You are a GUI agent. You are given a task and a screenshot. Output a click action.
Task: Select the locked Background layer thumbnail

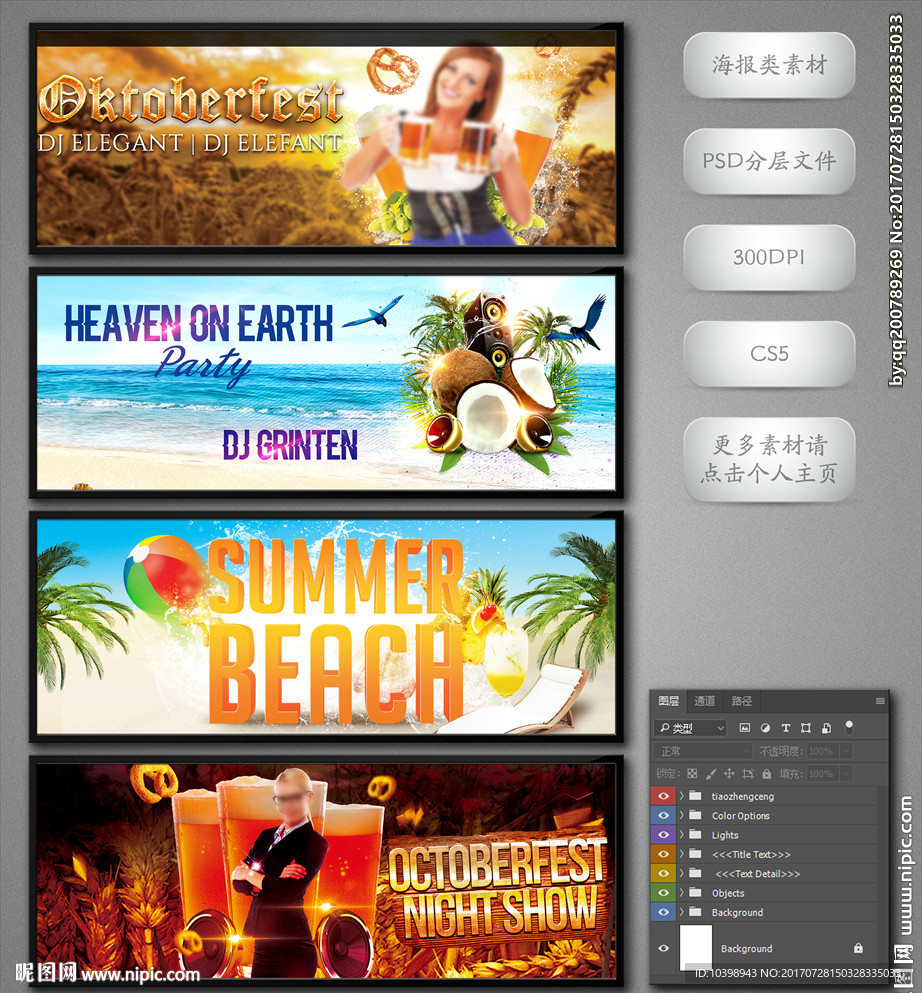pyautogui.click(x=696, y=947)
